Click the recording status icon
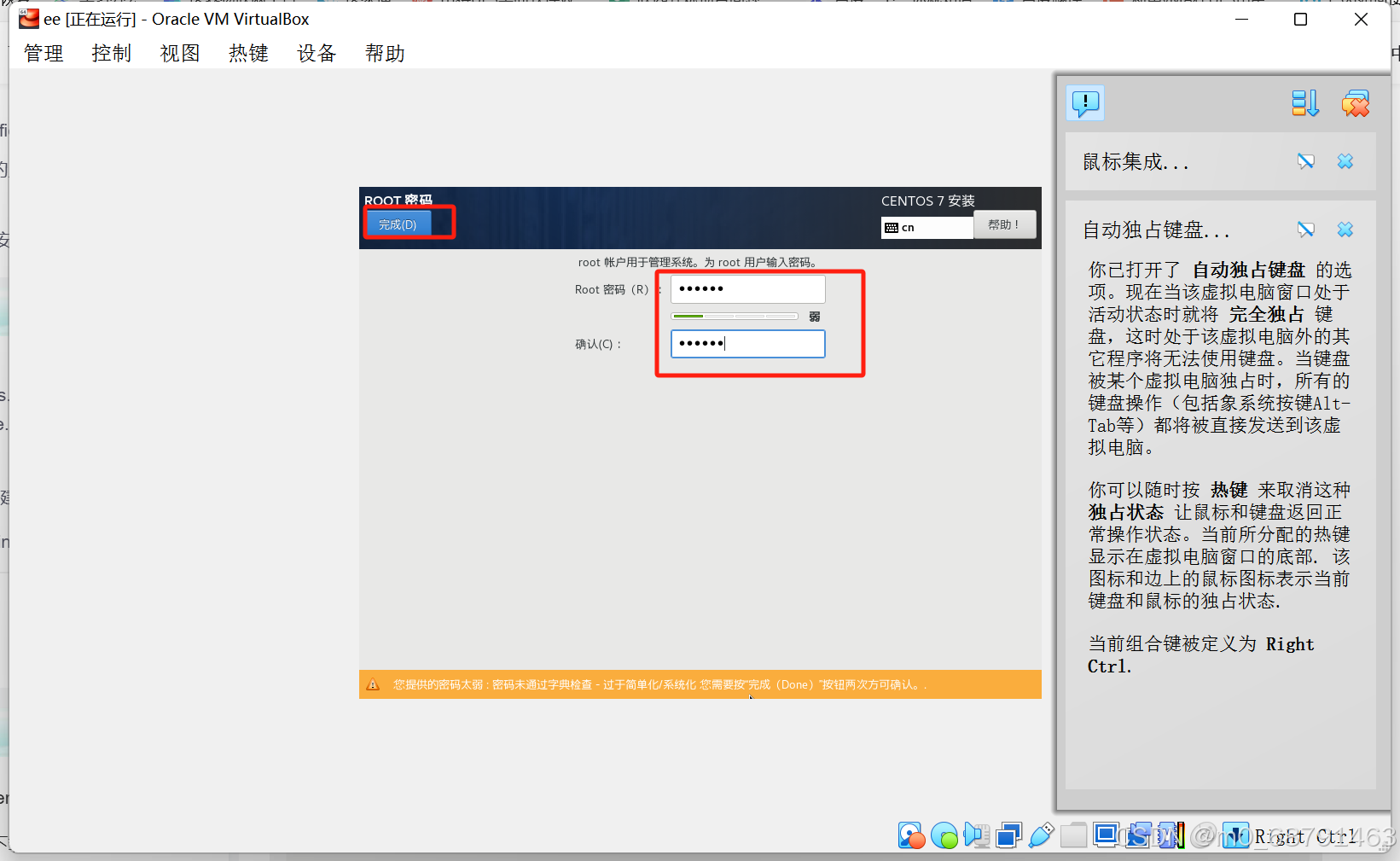The width and height of the screenshot is (1400, 861). [x=1137, y=835]
